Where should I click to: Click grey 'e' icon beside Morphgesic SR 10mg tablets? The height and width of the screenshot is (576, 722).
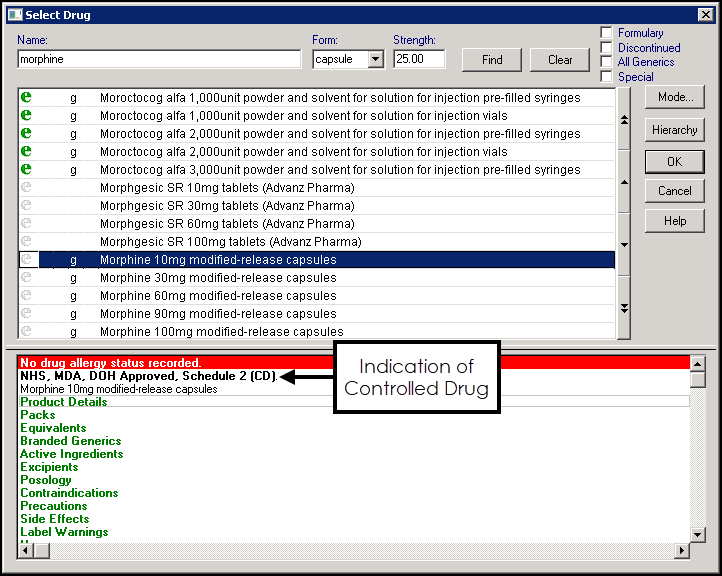(27, 187)
